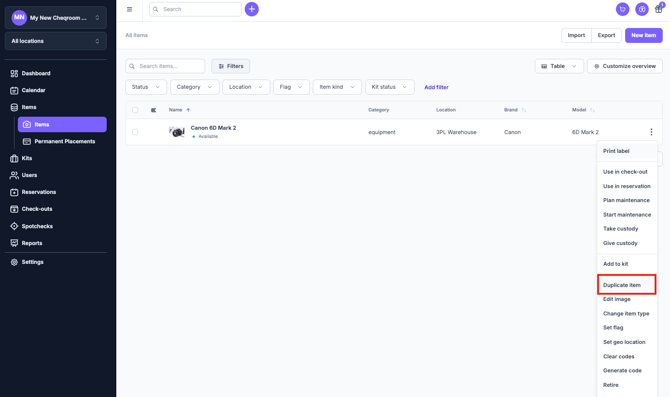Open the All locations dropdown
The width and height of the screenshot is (670, 397).
pos(56,41)
